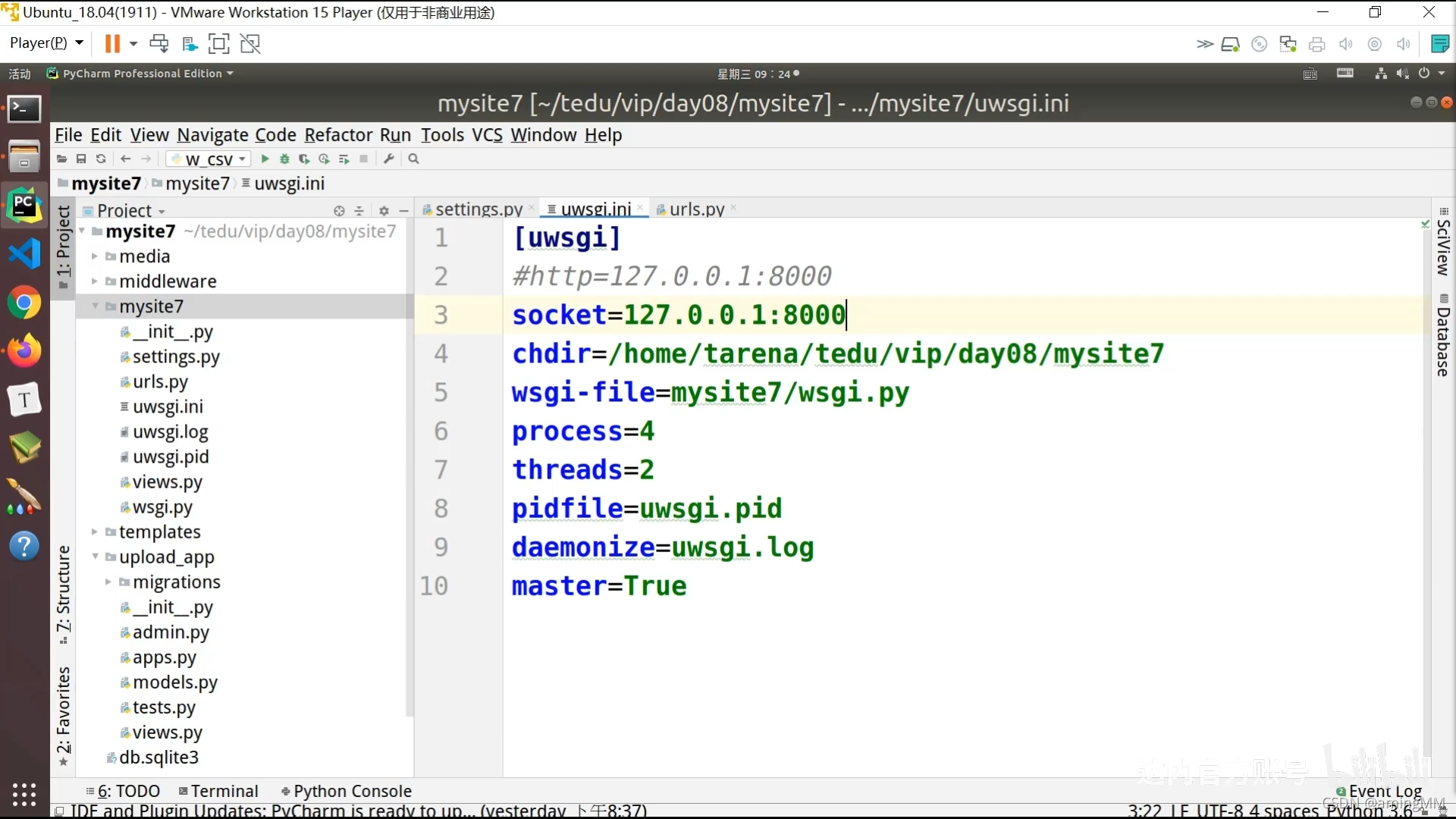Expand the templates folder

click(95, 532)
